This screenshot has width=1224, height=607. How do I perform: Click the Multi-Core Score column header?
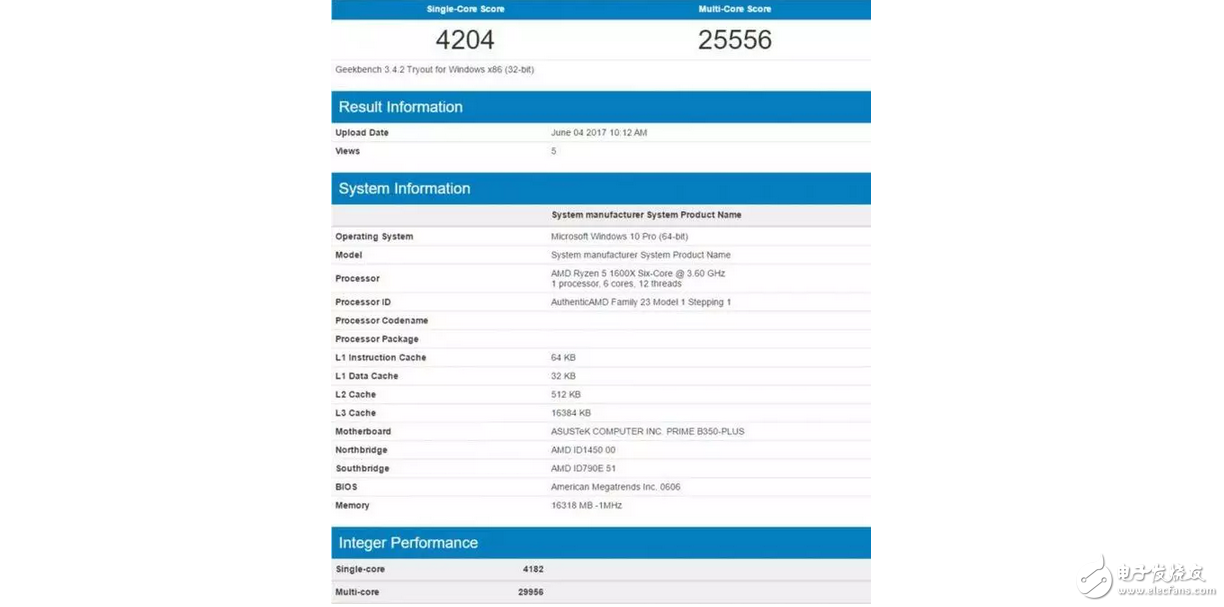(734, 9)
